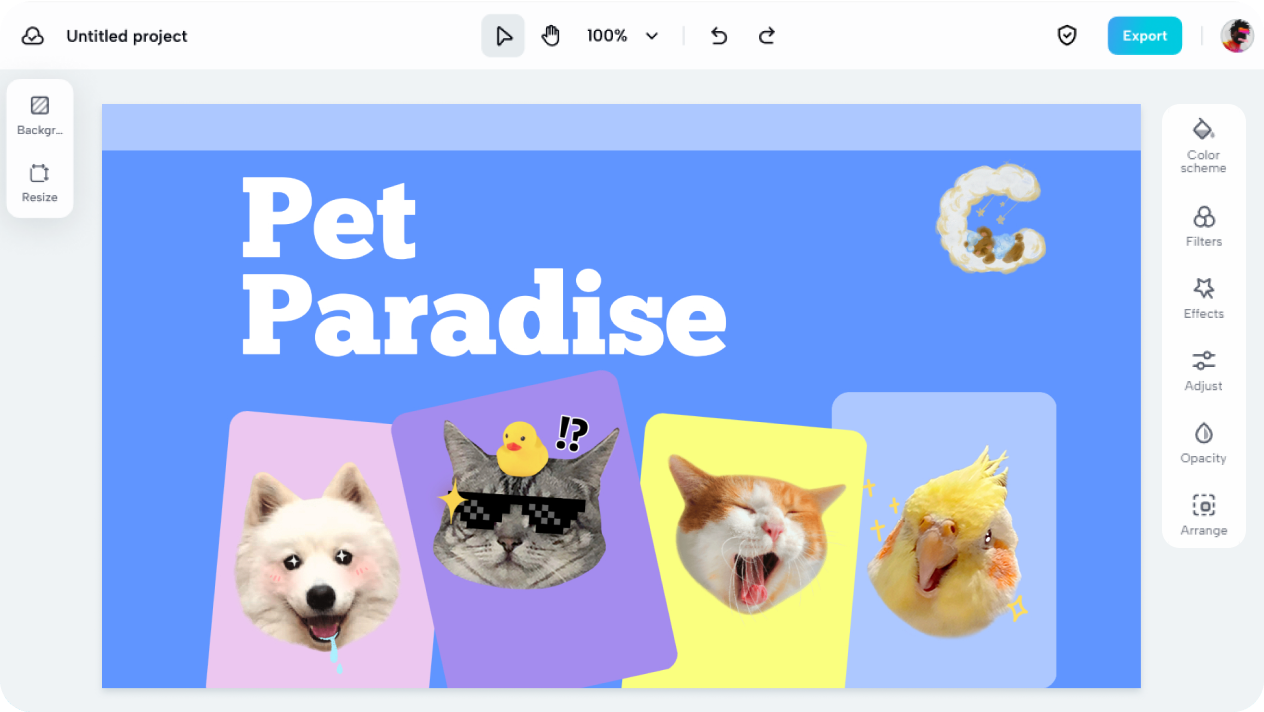Image resolution: width=1264 pixels, height=712 pixels.
Task: Select the cloud sticker on canvas
Action: 991,220
